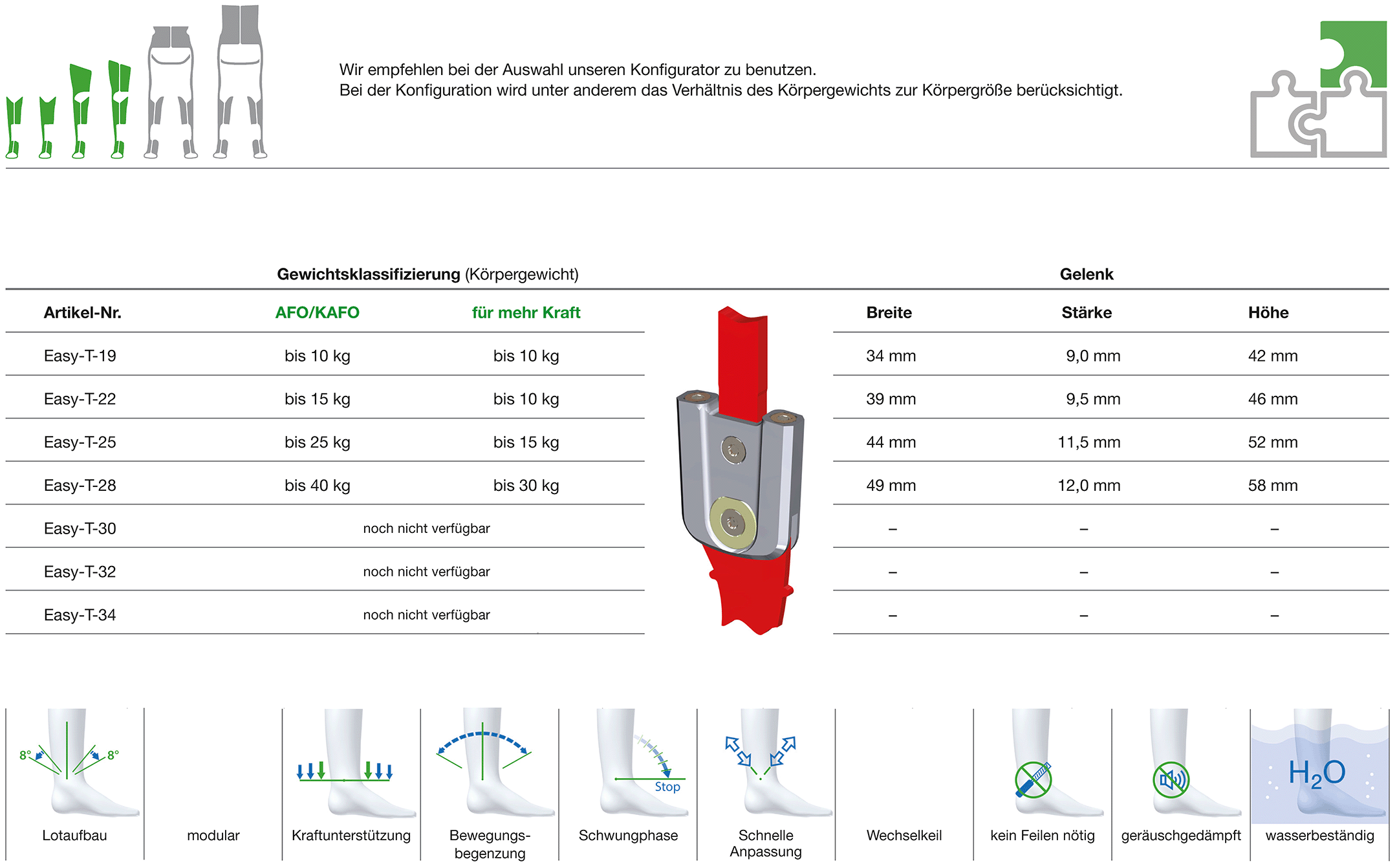Select the Wechselkeil feature label
The image size is (1397, 868).
click(x=904, y=835)
